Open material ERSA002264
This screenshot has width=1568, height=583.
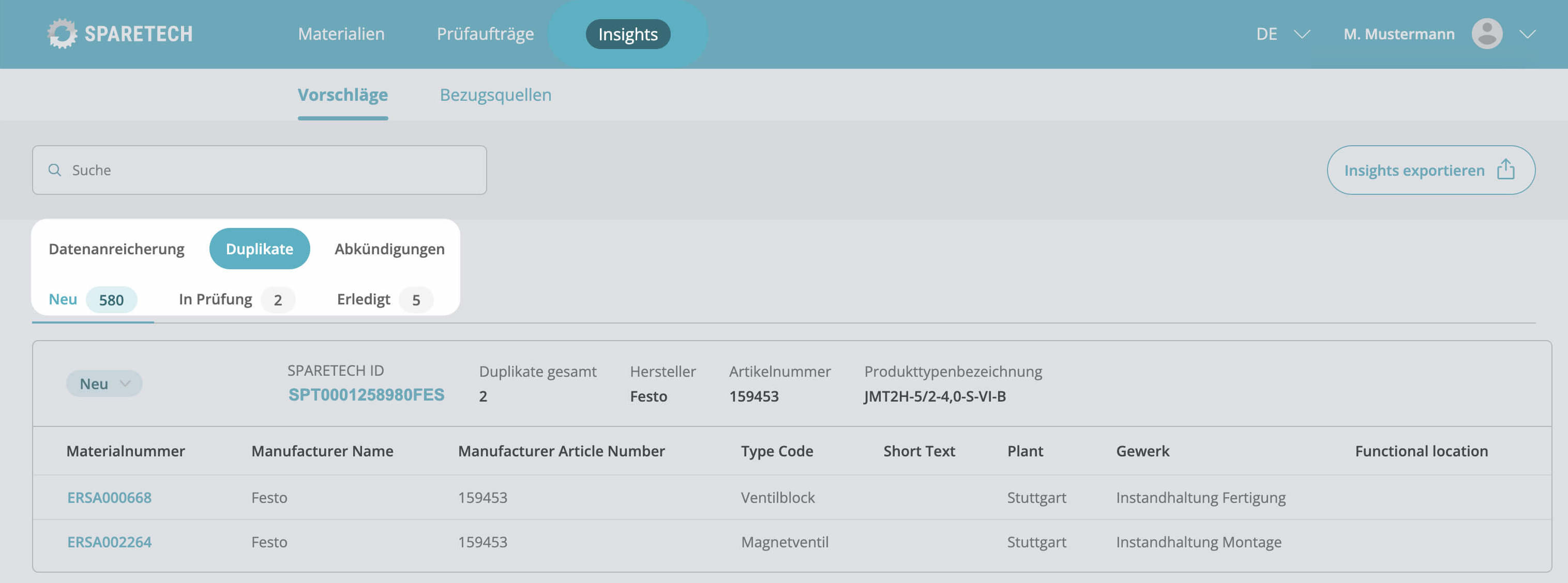point(109,542)
